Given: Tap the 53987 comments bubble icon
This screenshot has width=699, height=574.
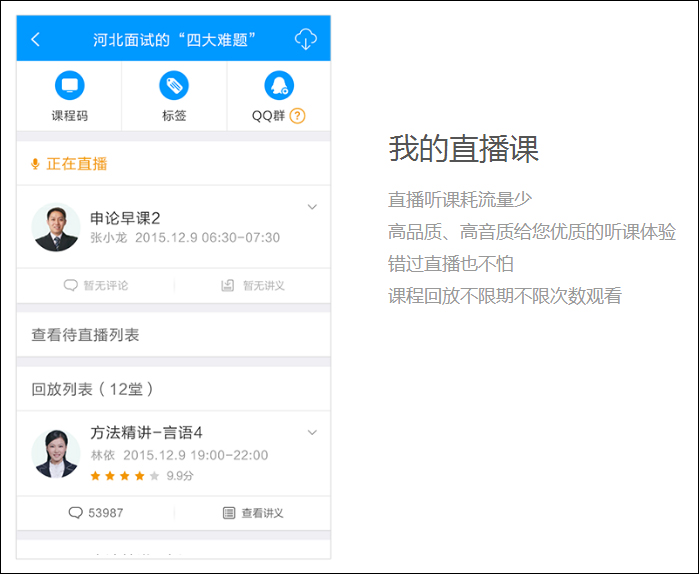Looking at the screenshot, I should [x=75, y=513].
